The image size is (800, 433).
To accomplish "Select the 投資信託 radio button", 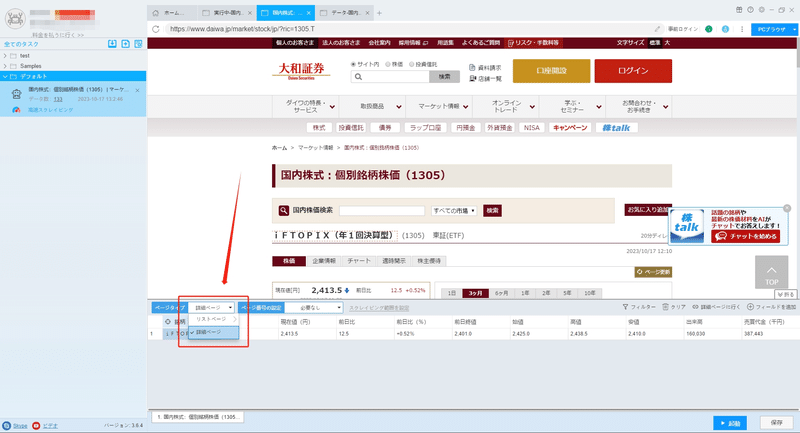I will [x=411, y=64].
